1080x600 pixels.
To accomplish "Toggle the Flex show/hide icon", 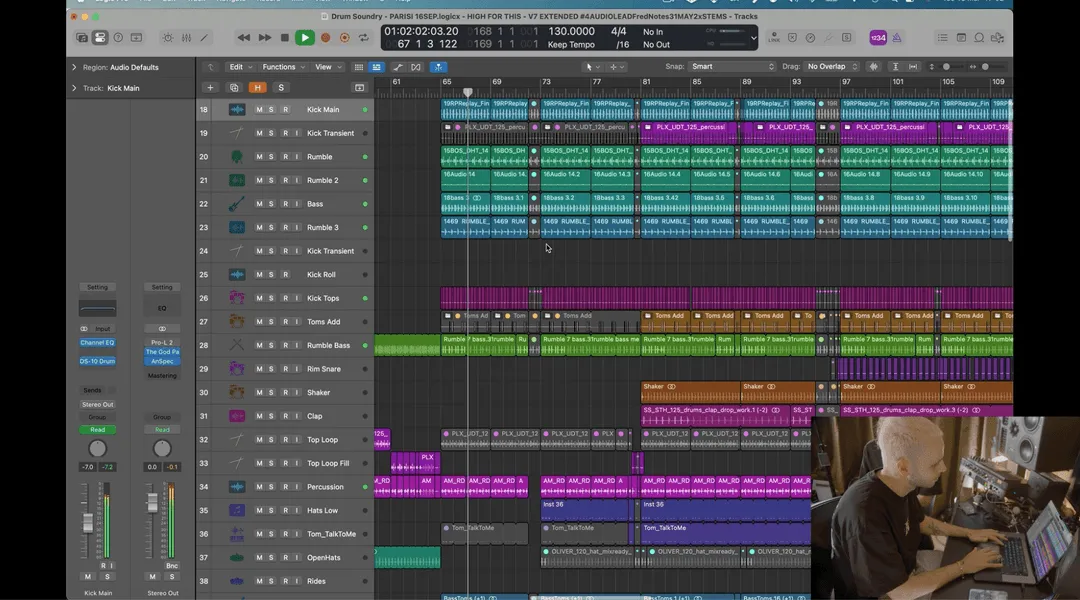I will (x=416, y=67).
